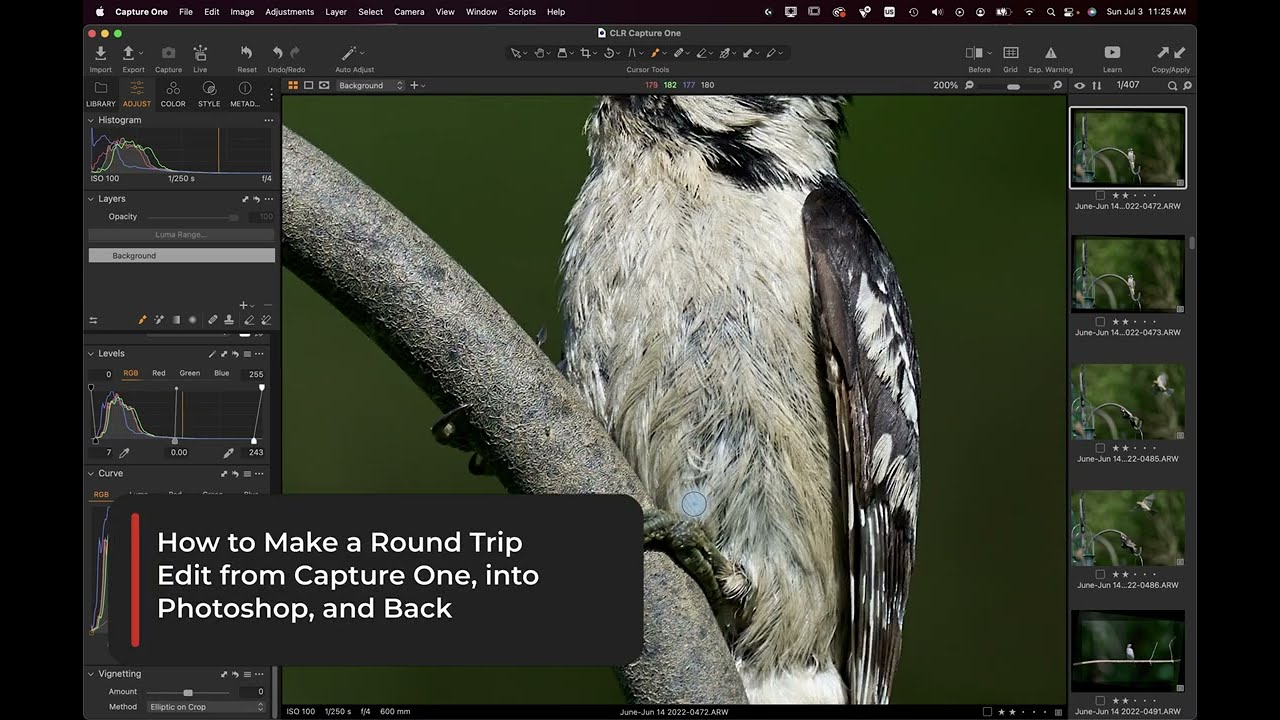This screenshot has width=1280, height=720.
Task: Select the Pan hand cursor tool
Action: coord(540,53)
